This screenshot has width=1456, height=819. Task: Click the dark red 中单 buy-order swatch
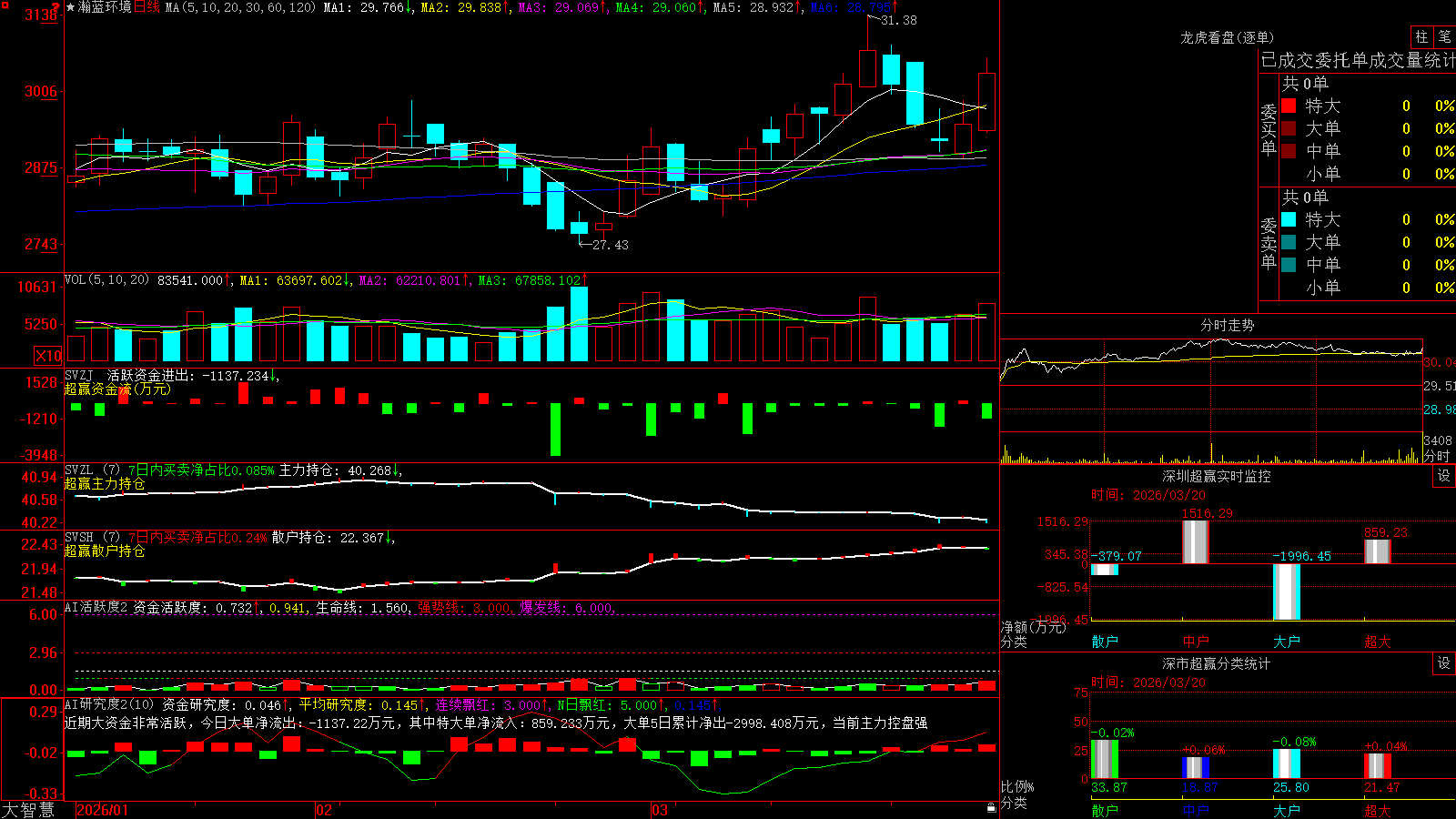[x=1289, y=151]
